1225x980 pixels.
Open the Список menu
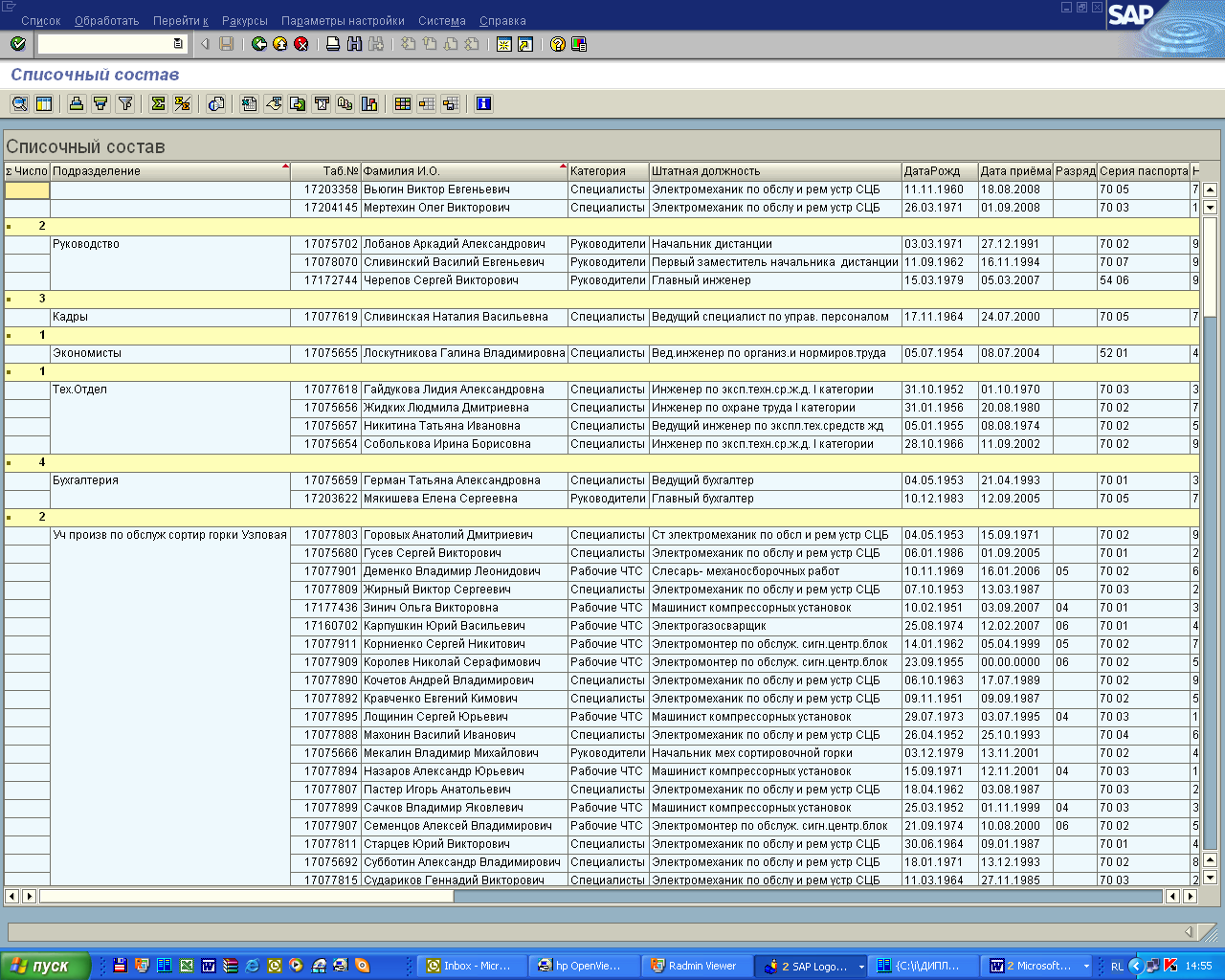coord(41,21)
